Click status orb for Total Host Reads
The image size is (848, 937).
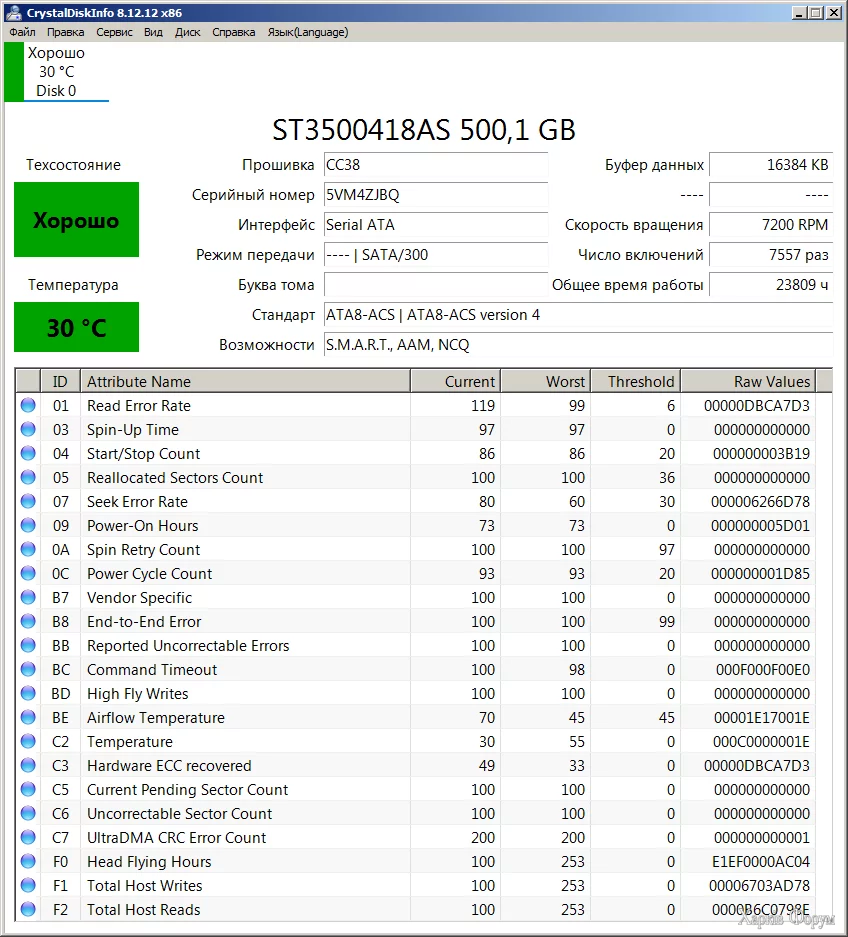[28, 910]
